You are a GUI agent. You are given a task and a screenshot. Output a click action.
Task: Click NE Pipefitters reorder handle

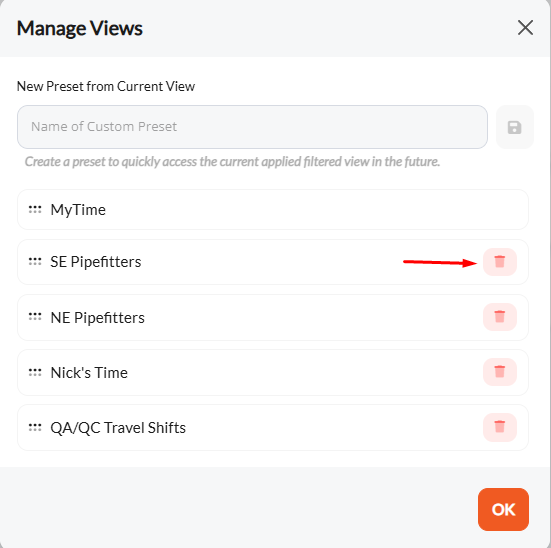coord(35,317)
